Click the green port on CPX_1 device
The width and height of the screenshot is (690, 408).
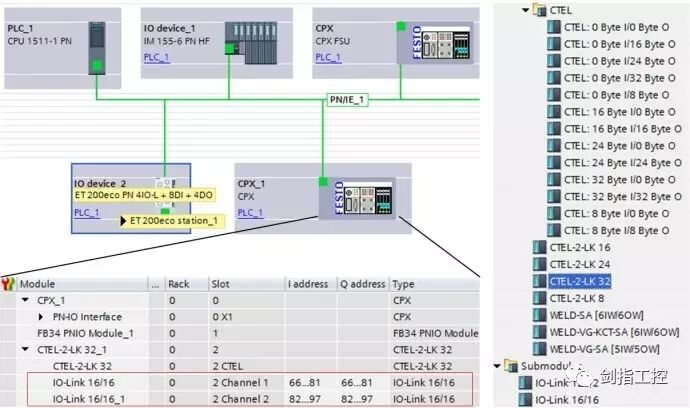323,181
